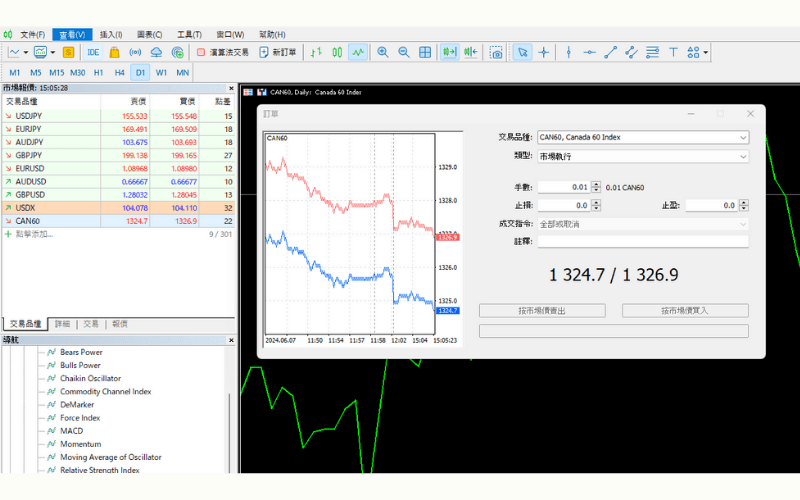800x500 pixels.
Task: Click the yellow dollar Market Watch icon
Action: 68,52
